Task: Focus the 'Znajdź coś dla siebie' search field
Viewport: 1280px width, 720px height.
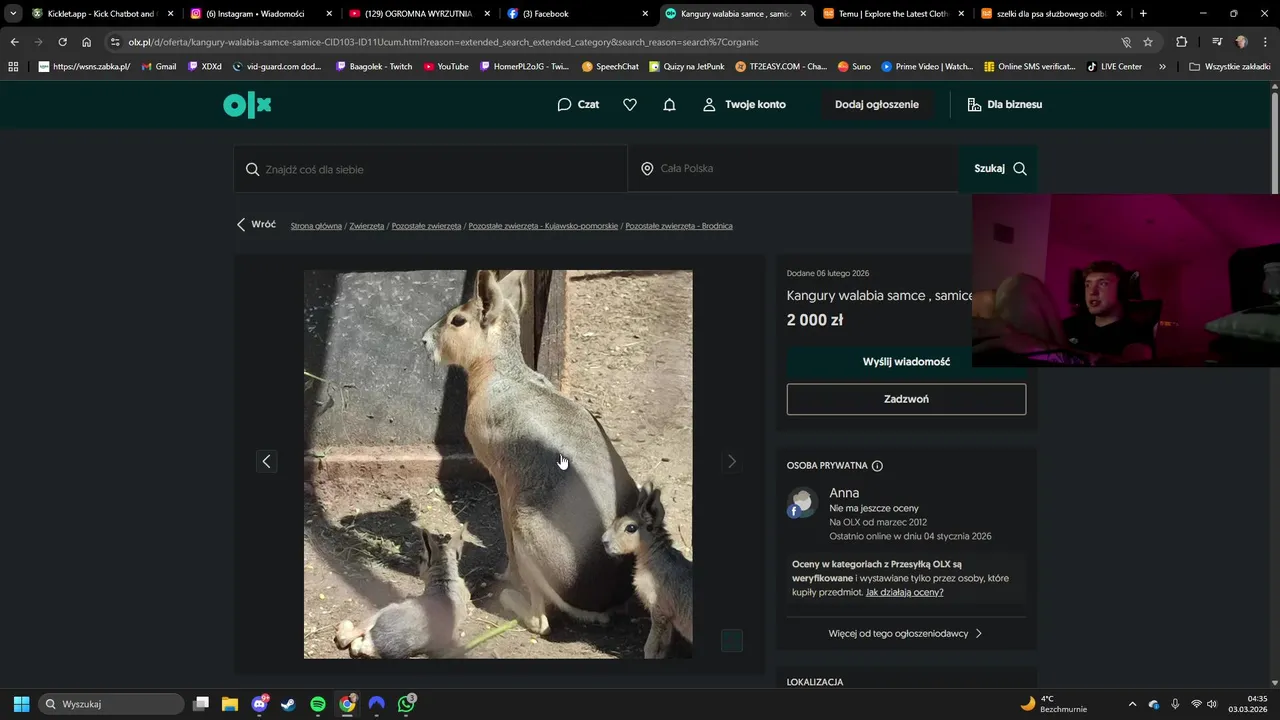Action: tap(430, 169)
